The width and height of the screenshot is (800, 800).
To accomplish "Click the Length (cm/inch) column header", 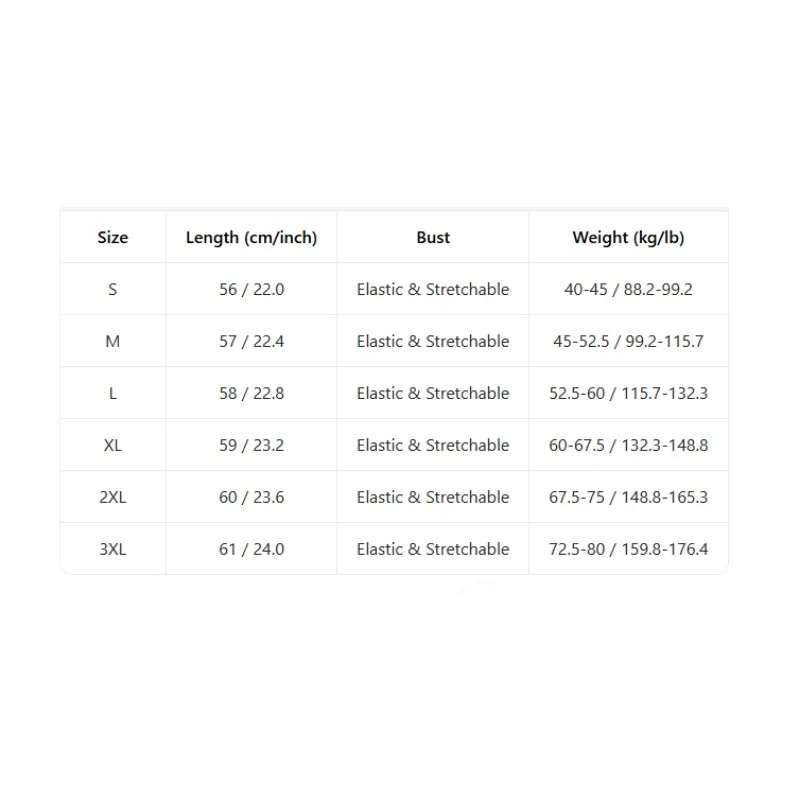I will [252, 238].
